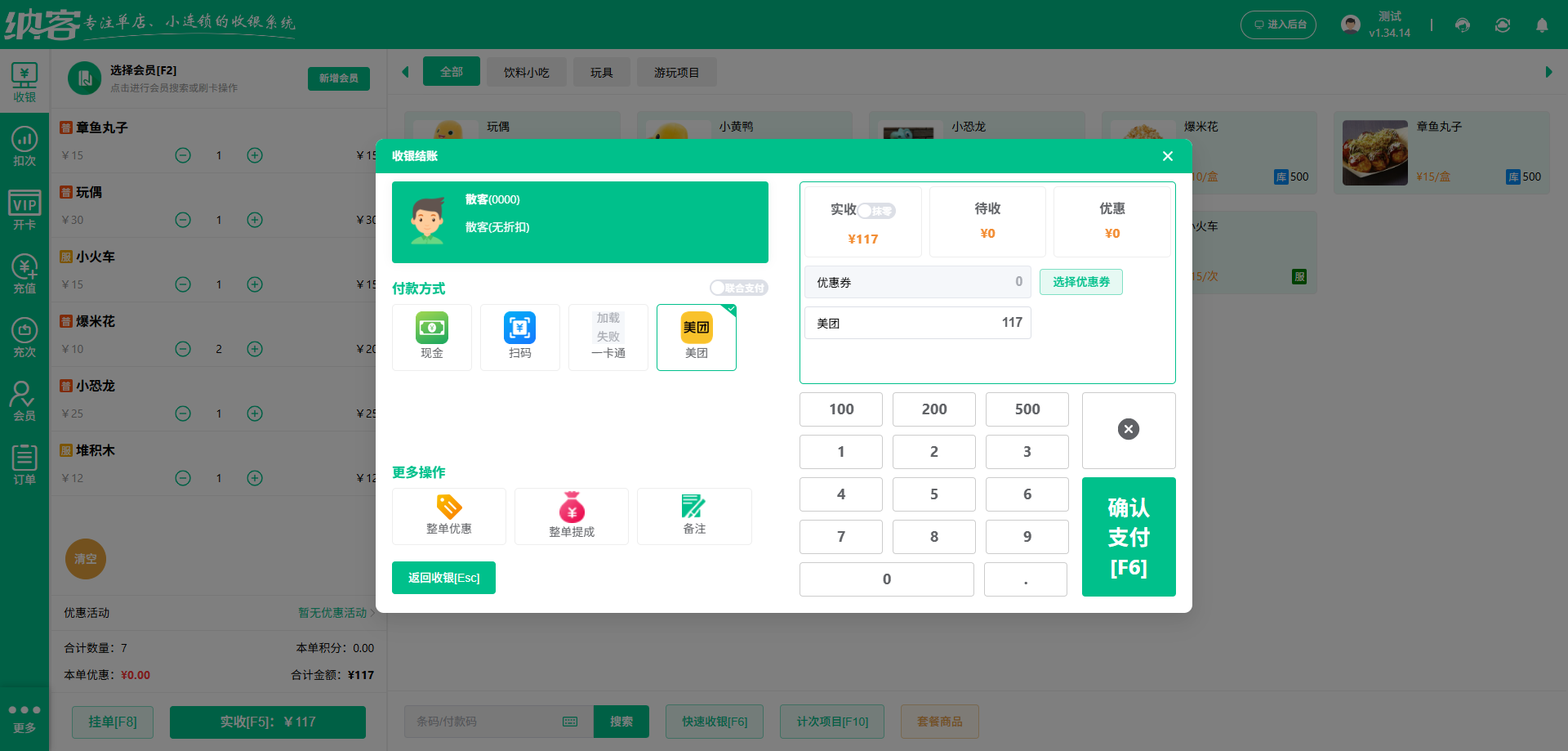Click the notification bell icon

pyautogui.click(x=1542, y=25)
